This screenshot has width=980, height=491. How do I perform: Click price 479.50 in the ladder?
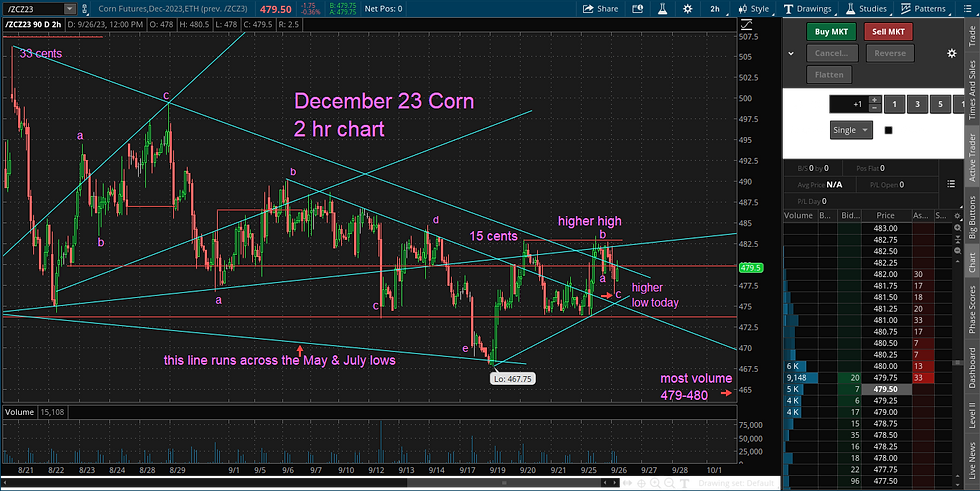(886, 389)
